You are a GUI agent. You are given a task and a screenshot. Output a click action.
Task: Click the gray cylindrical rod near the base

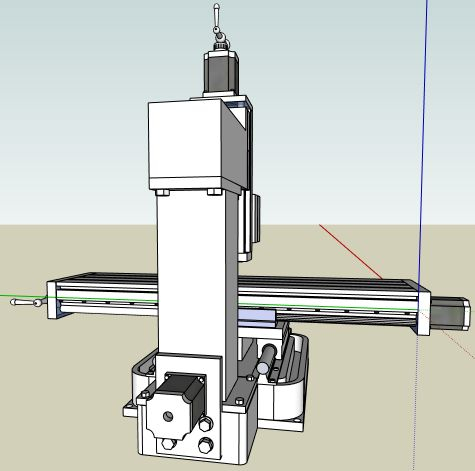click(267, 358)
